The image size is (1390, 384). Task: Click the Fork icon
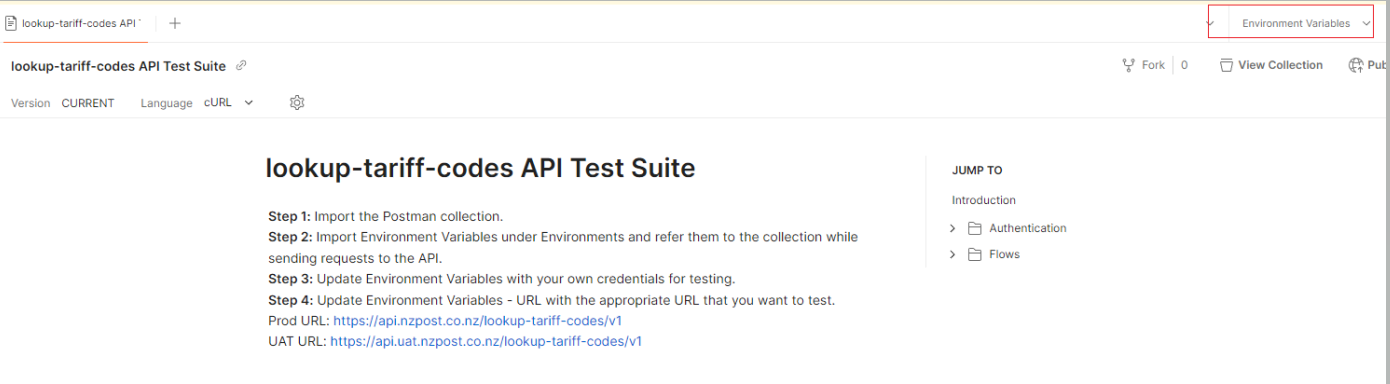[1130, 65]
